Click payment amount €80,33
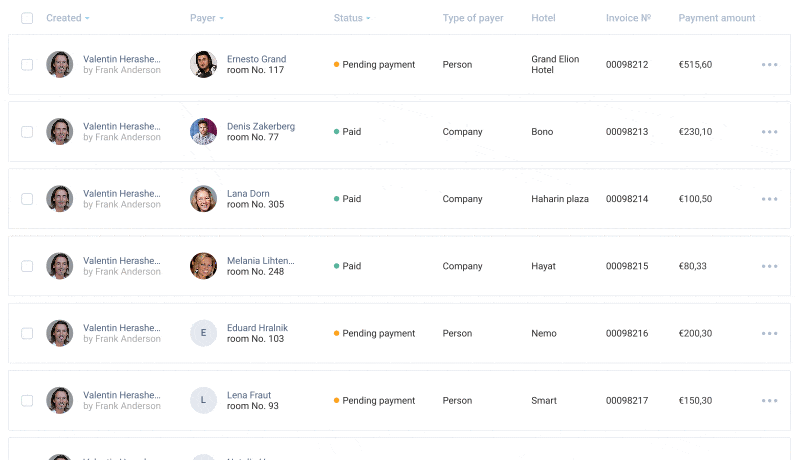Viewport: 800px width, 460px height. point(692,266)
